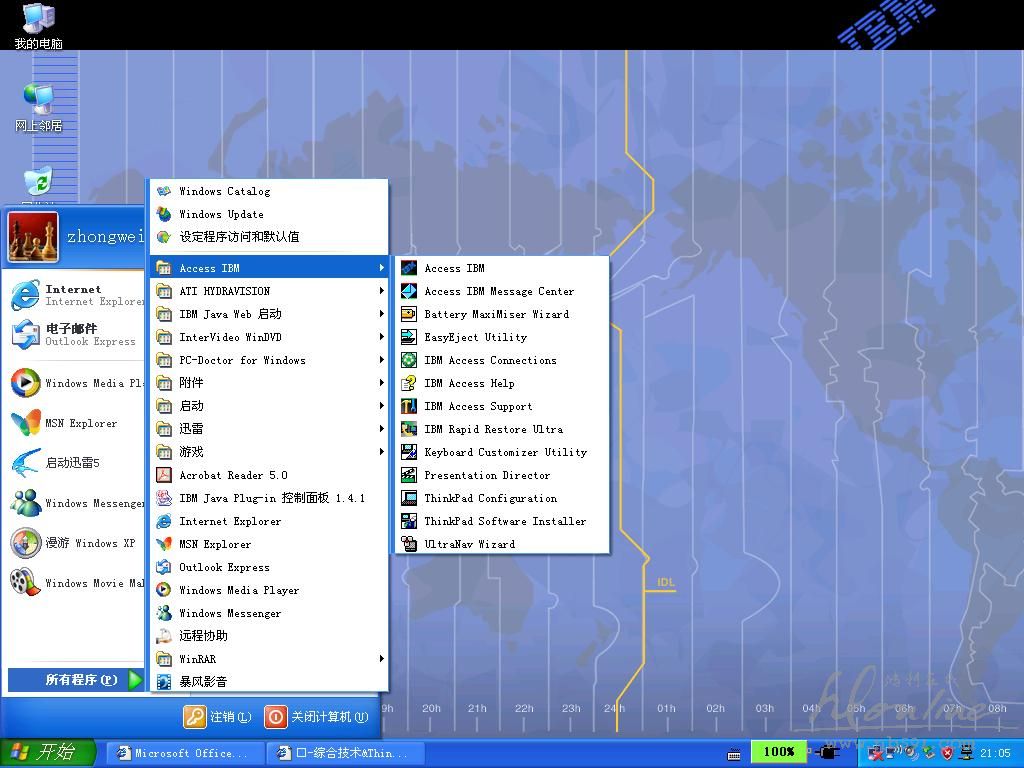Select Keyboard Customizer Utility menu entry
Image resolution: width=1024 pixels, height=768 pixels.
[504, 452]
